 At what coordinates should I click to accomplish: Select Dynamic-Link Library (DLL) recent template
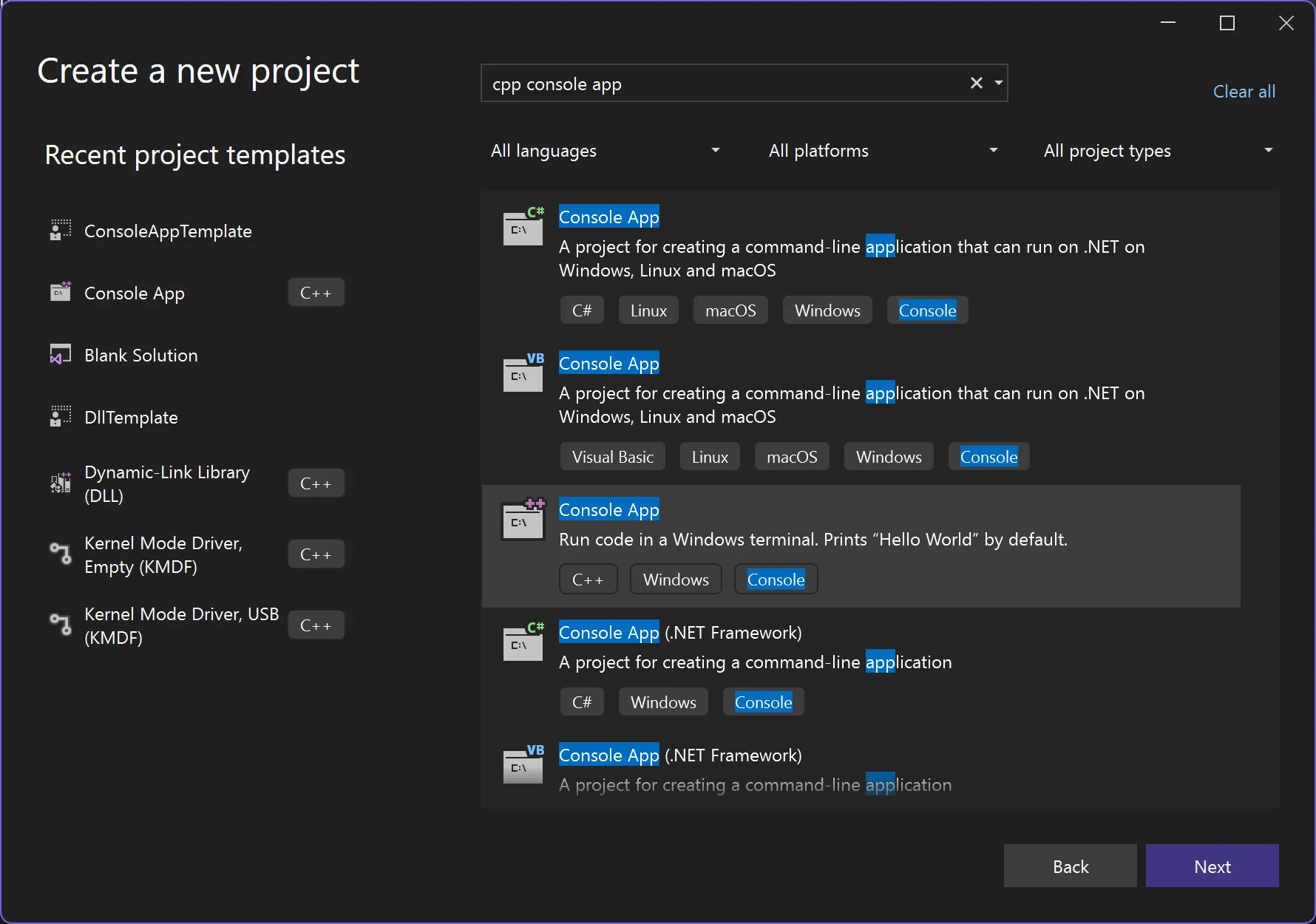[167, 484]
